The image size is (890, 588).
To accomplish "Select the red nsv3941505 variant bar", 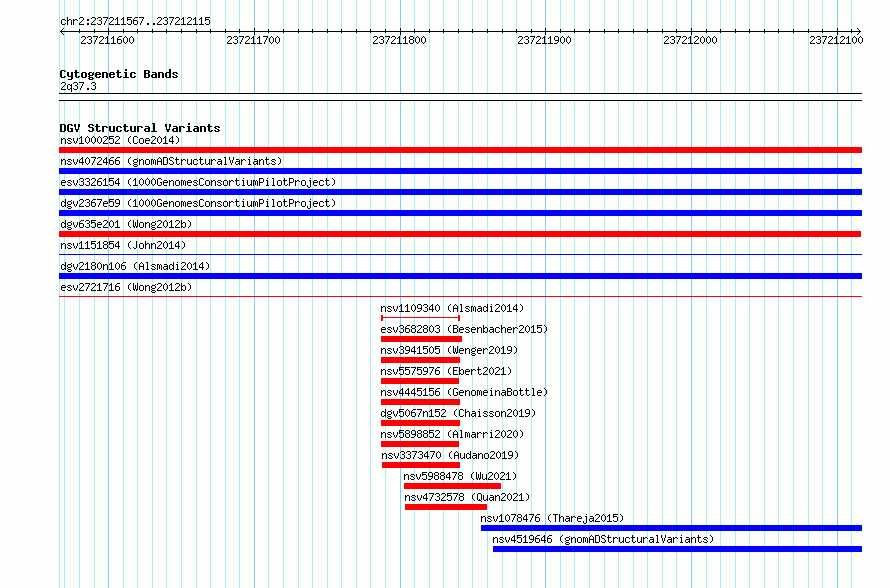I will pyautogui.click(x=421, y=360).
